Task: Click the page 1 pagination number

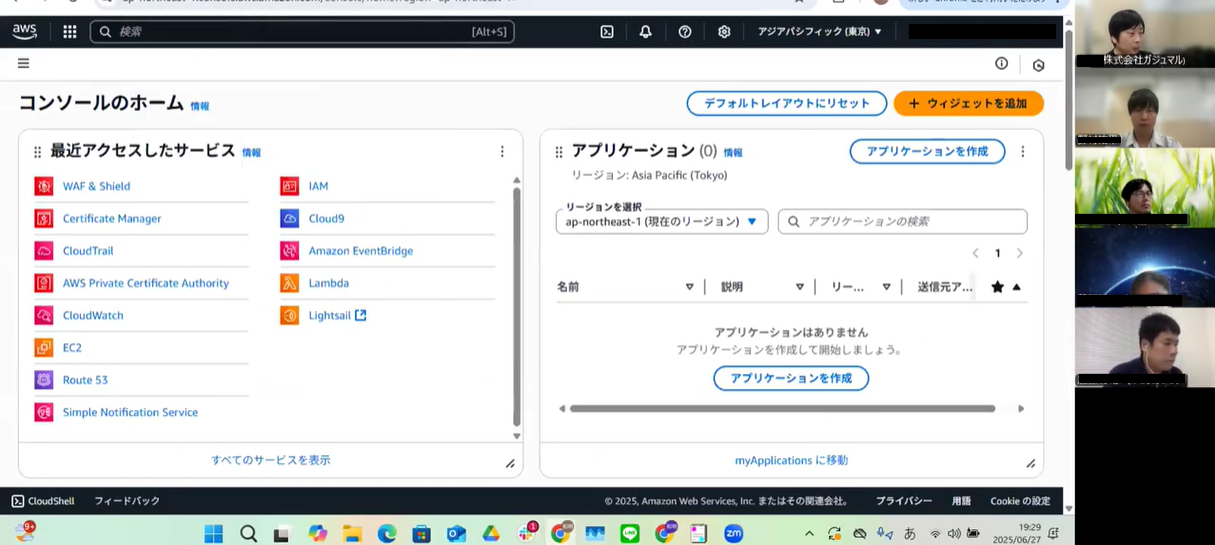Action: coord(997,253)
